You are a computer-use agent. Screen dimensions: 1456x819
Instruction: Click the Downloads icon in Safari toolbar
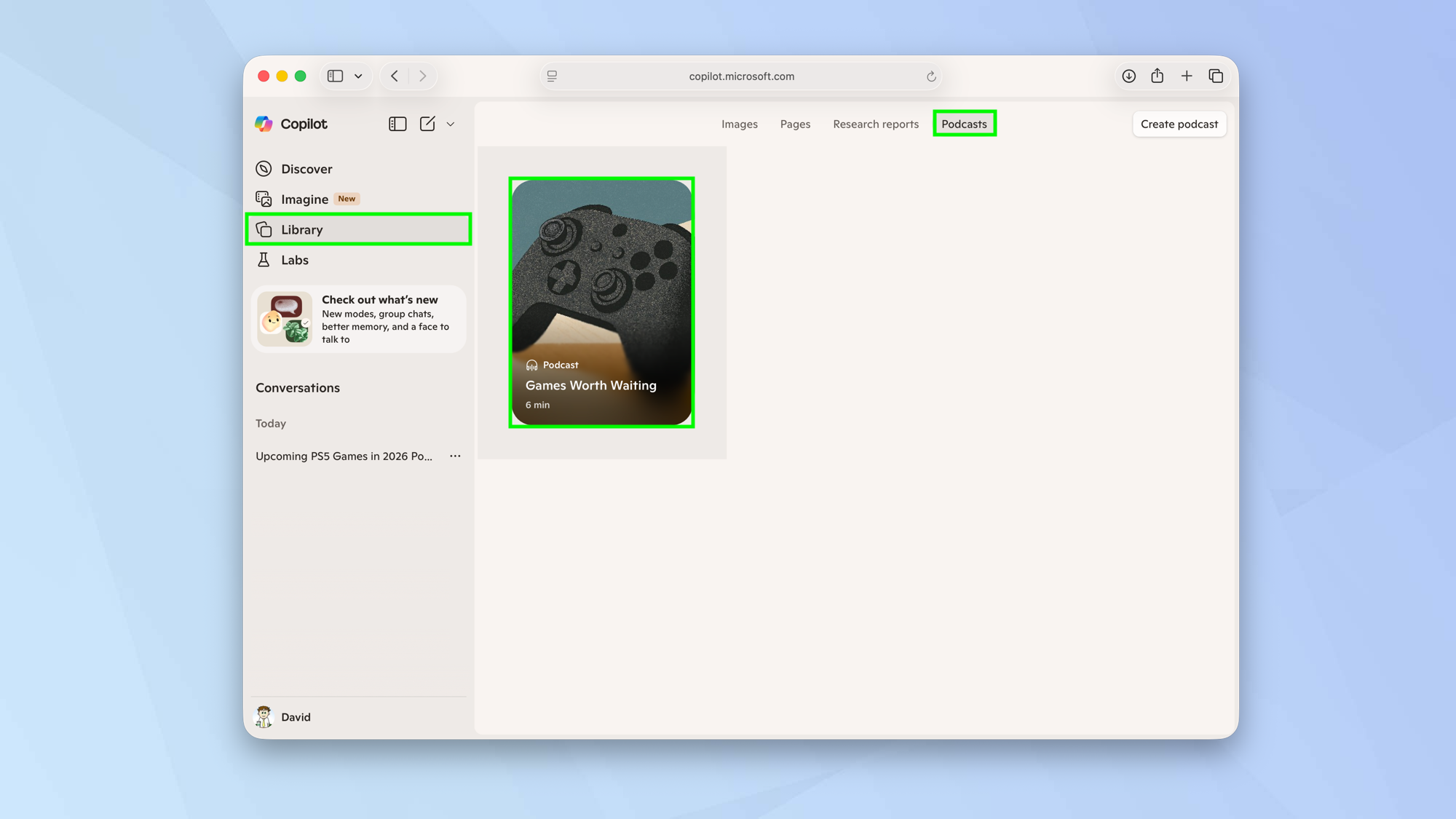tap(1128, 76)
